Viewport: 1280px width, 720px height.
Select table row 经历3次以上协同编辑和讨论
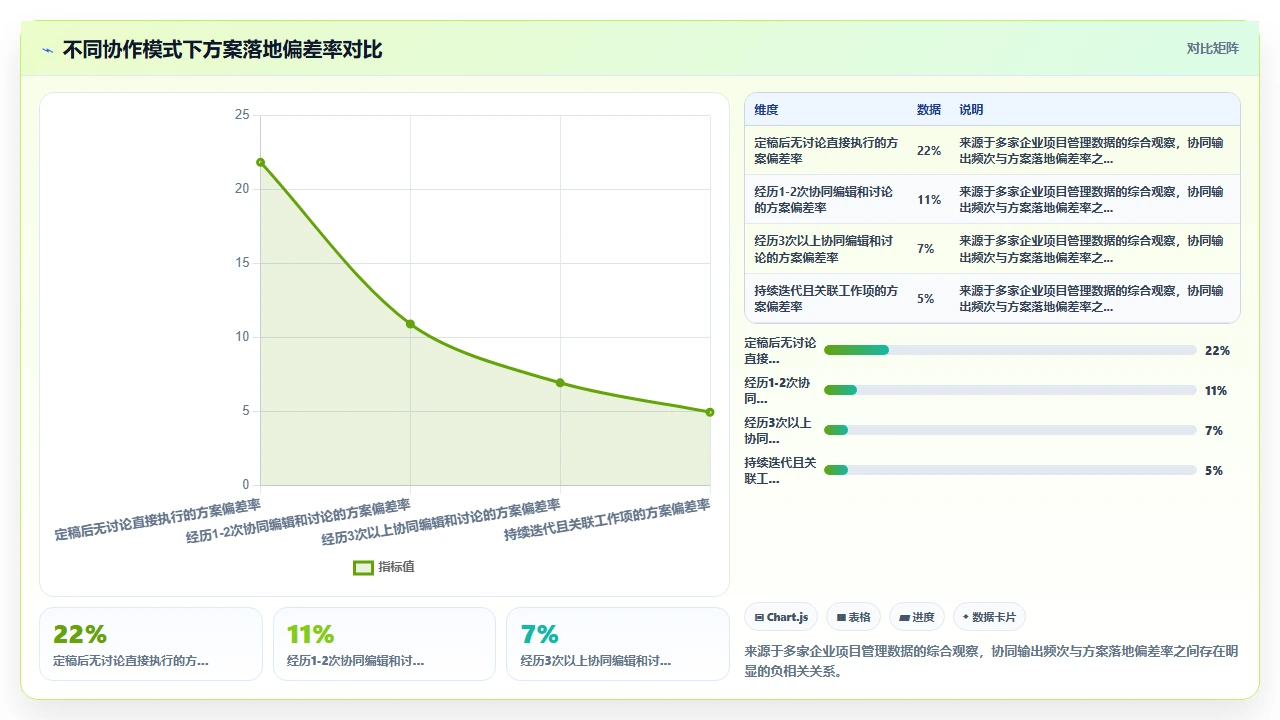(992, 249)
